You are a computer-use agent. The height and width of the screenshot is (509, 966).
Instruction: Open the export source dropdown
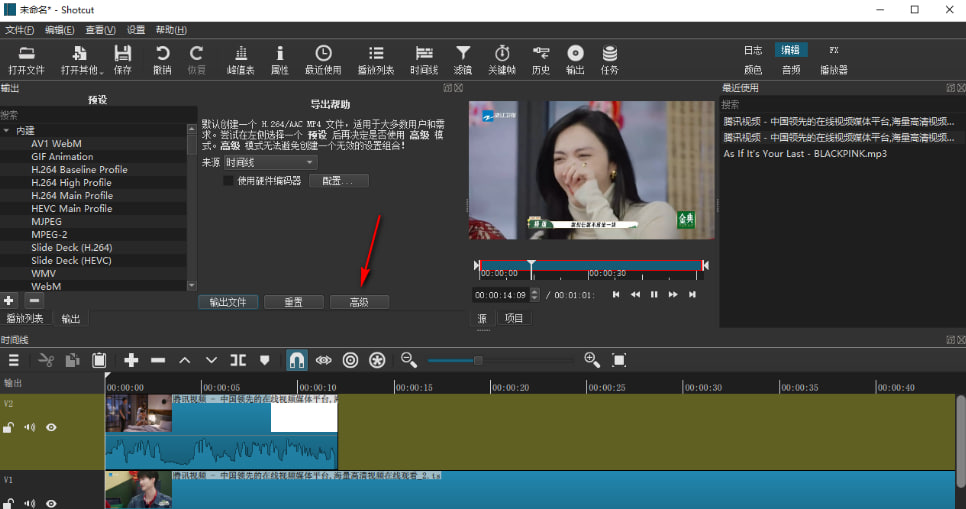click(270, 162)
